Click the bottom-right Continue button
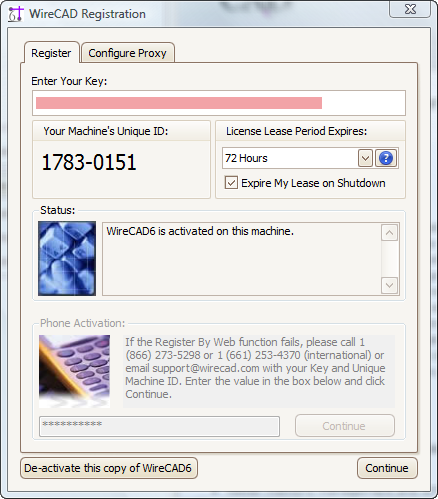 click(x=387, y=468)
